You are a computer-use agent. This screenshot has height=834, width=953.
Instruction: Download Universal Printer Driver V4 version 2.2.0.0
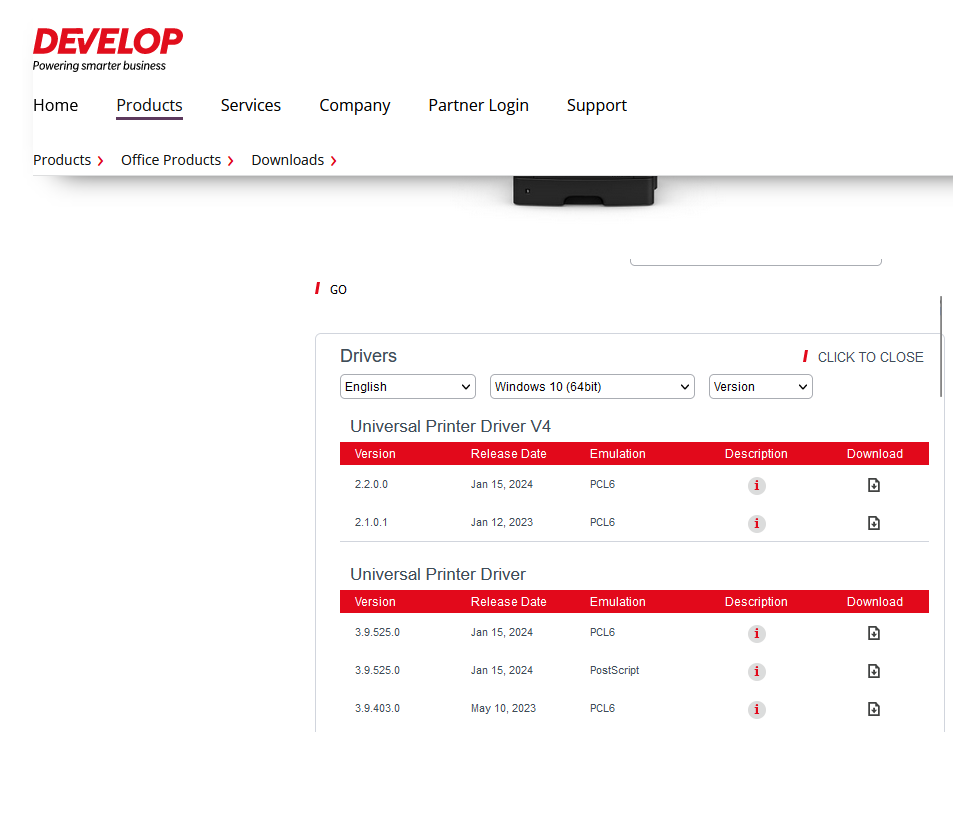(x=873, y=485)
